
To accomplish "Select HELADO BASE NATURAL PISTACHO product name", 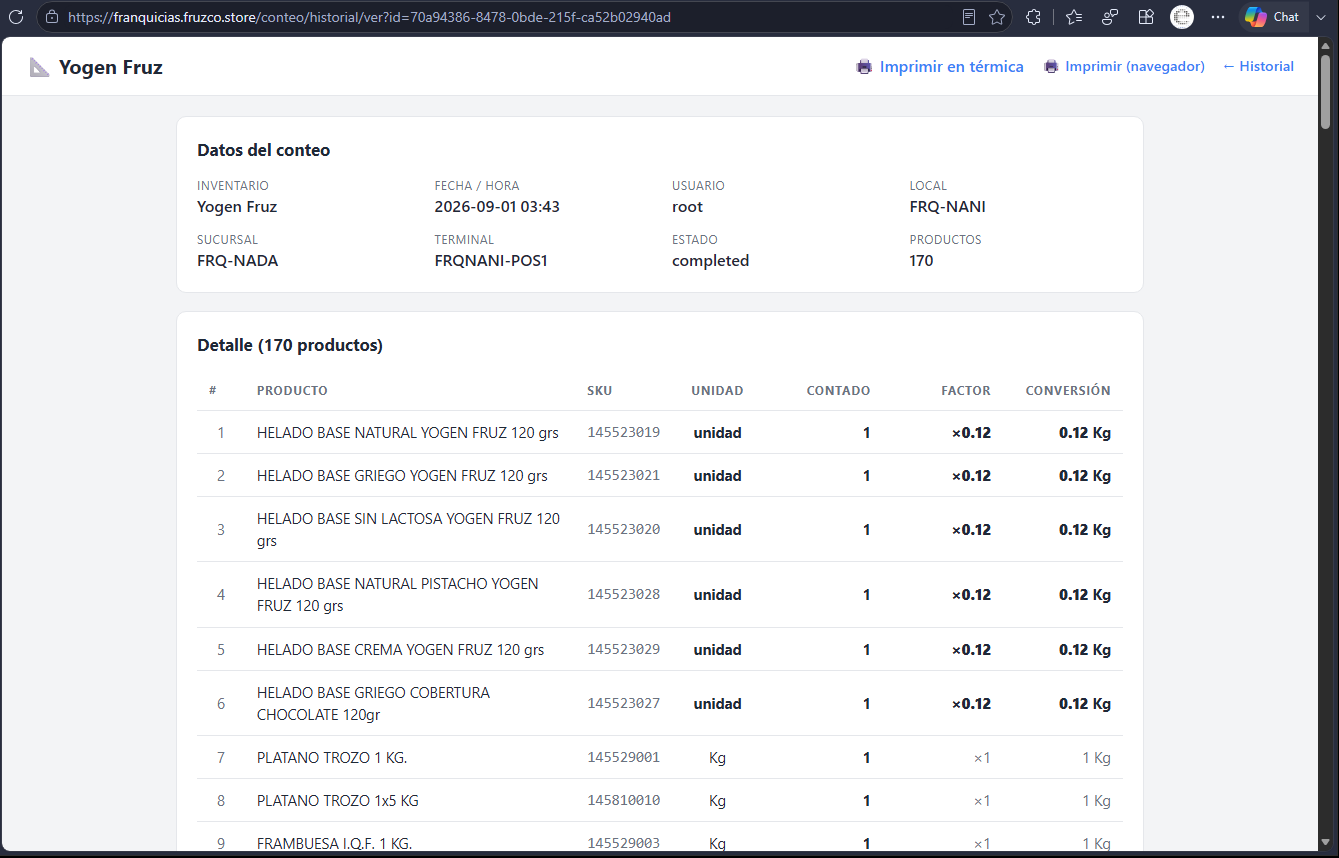I will [398, 595].
